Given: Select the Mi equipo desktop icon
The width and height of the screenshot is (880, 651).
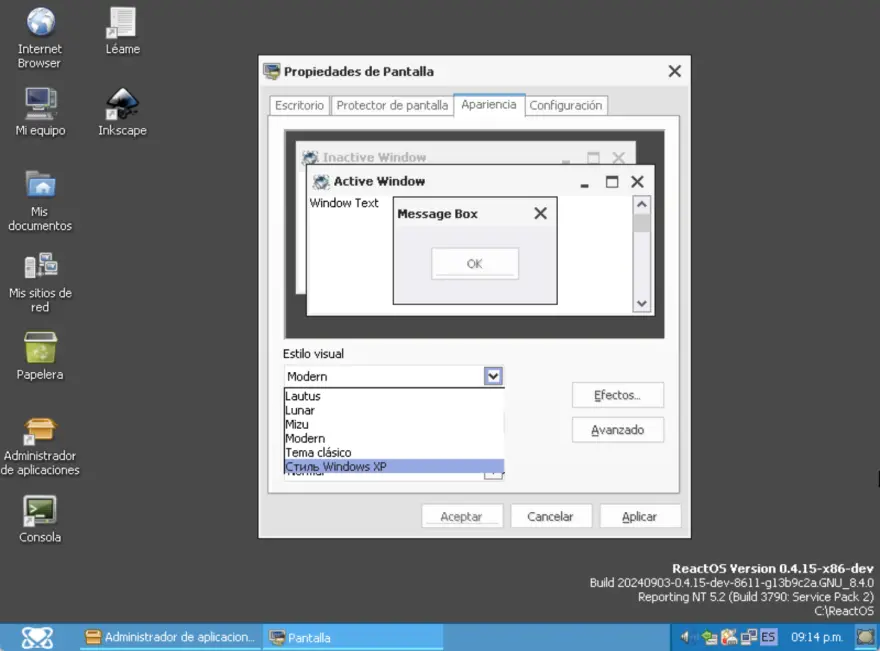Looking at the screenshot, I should click(x=40, y=112).
